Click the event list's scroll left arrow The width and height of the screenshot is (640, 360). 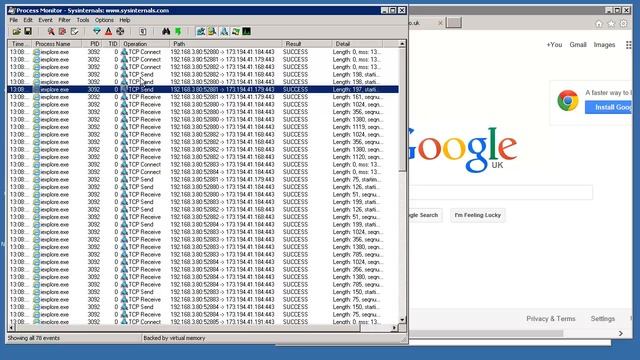(11, 328)
